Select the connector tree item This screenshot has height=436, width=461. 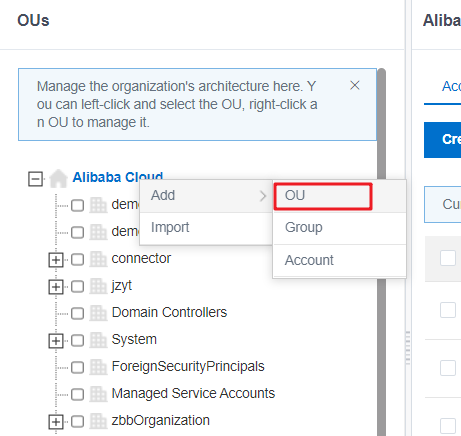141,258
